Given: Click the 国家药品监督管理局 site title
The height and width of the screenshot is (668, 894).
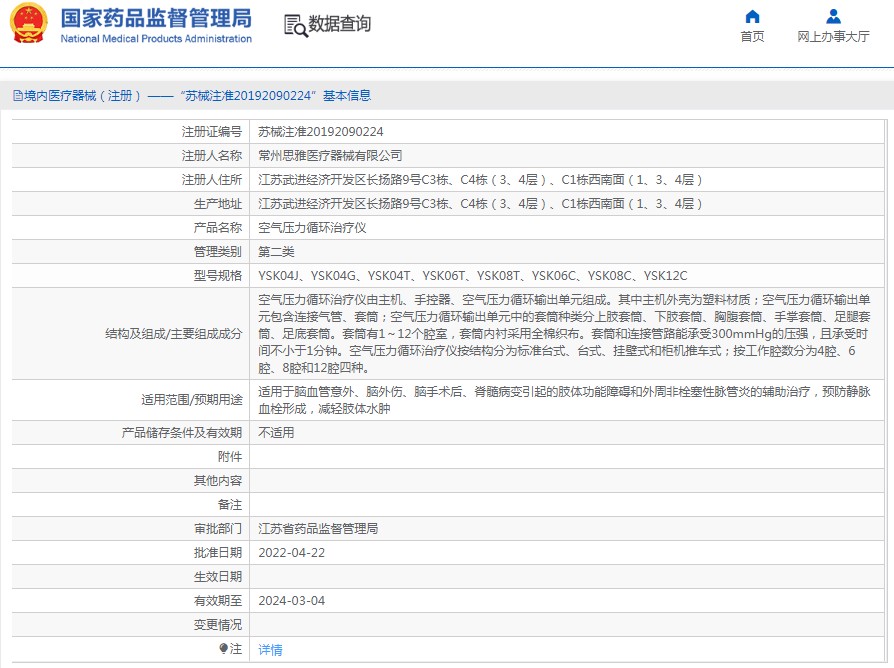Looking at the screenshot, I should [156, 18].
